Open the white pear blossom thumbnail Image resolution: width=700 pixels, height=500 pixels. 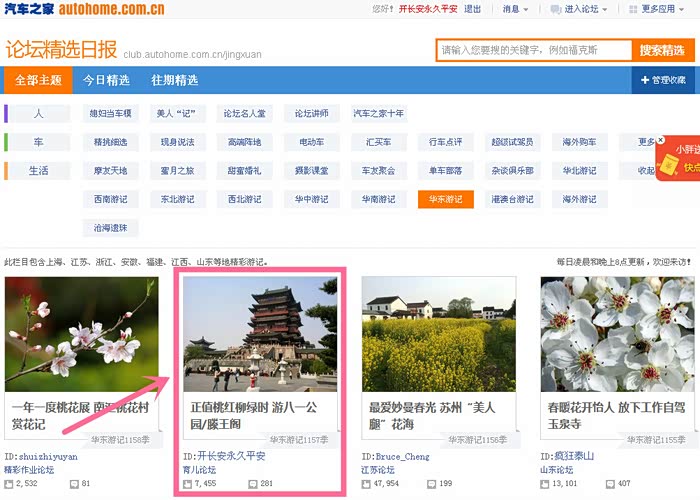tap(617, 334)
